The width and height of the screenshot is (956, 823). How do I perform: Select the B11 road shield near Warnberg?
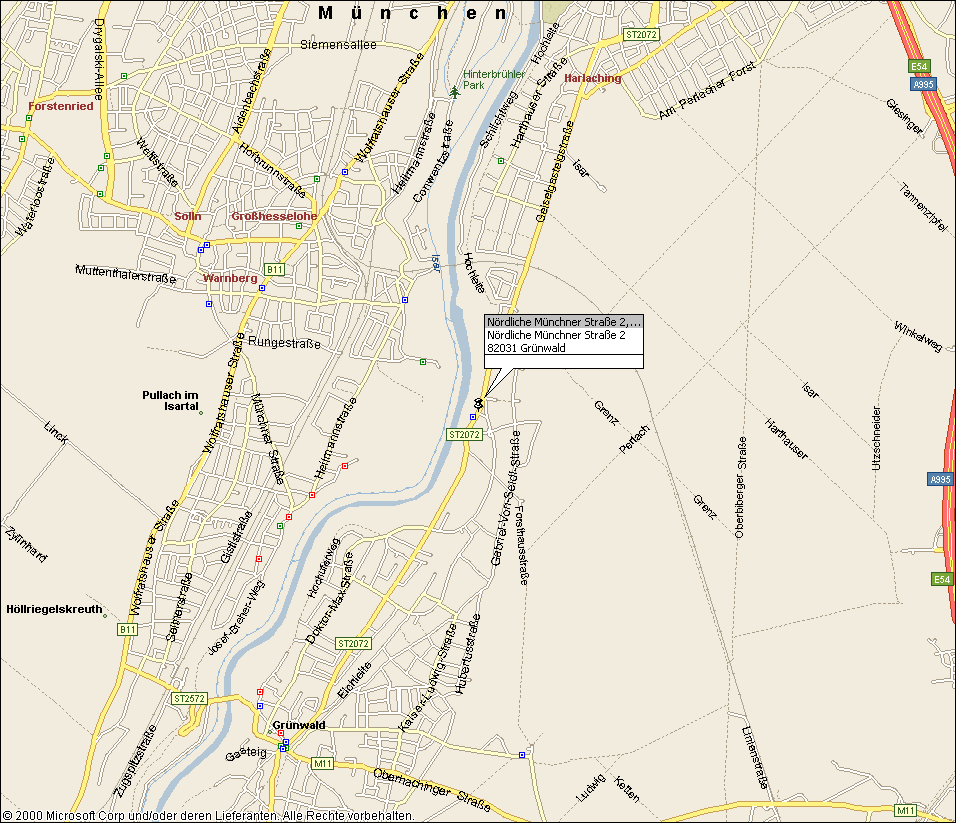tap(274, 269)
